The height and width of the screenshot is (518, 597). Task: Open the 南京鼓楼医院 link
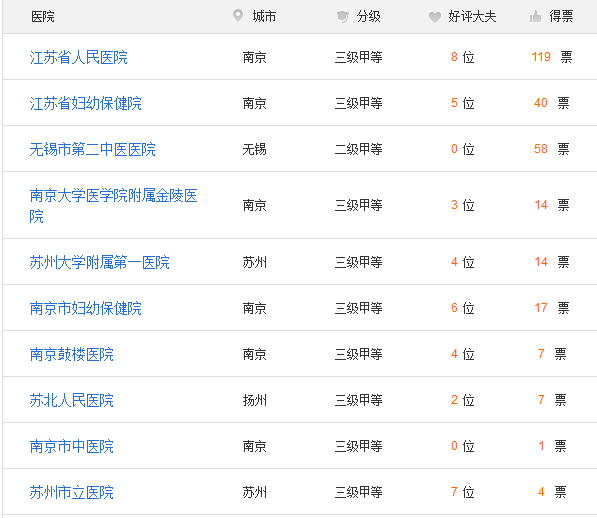[x=72, y=354]
